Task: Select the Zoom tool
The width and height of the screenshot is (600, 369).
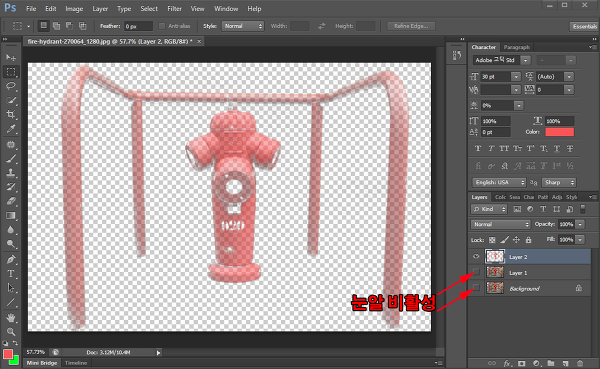Action: (x=10, y=331)
